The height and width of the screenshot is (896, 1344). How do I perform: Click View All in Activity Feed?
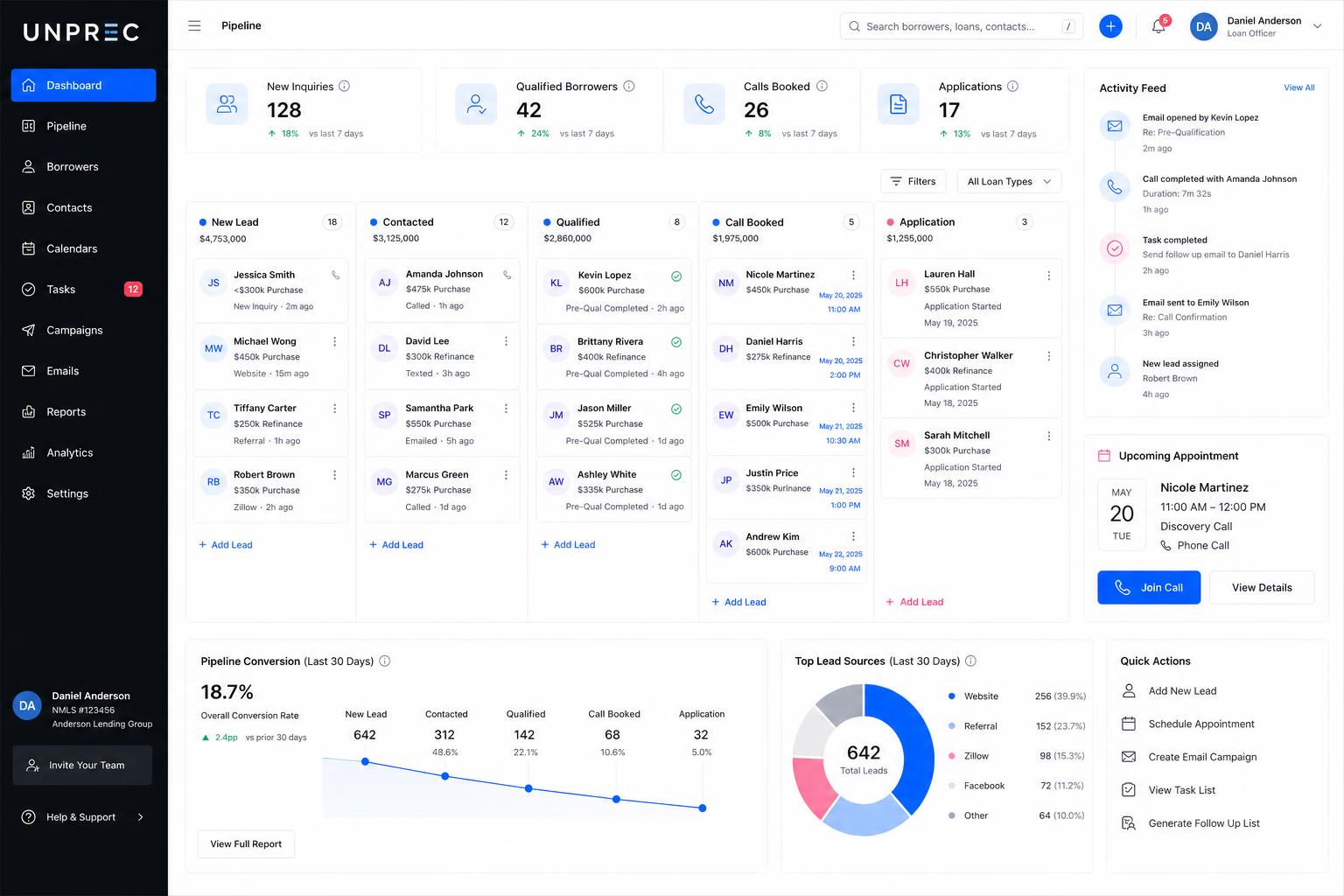[1298, 87]
